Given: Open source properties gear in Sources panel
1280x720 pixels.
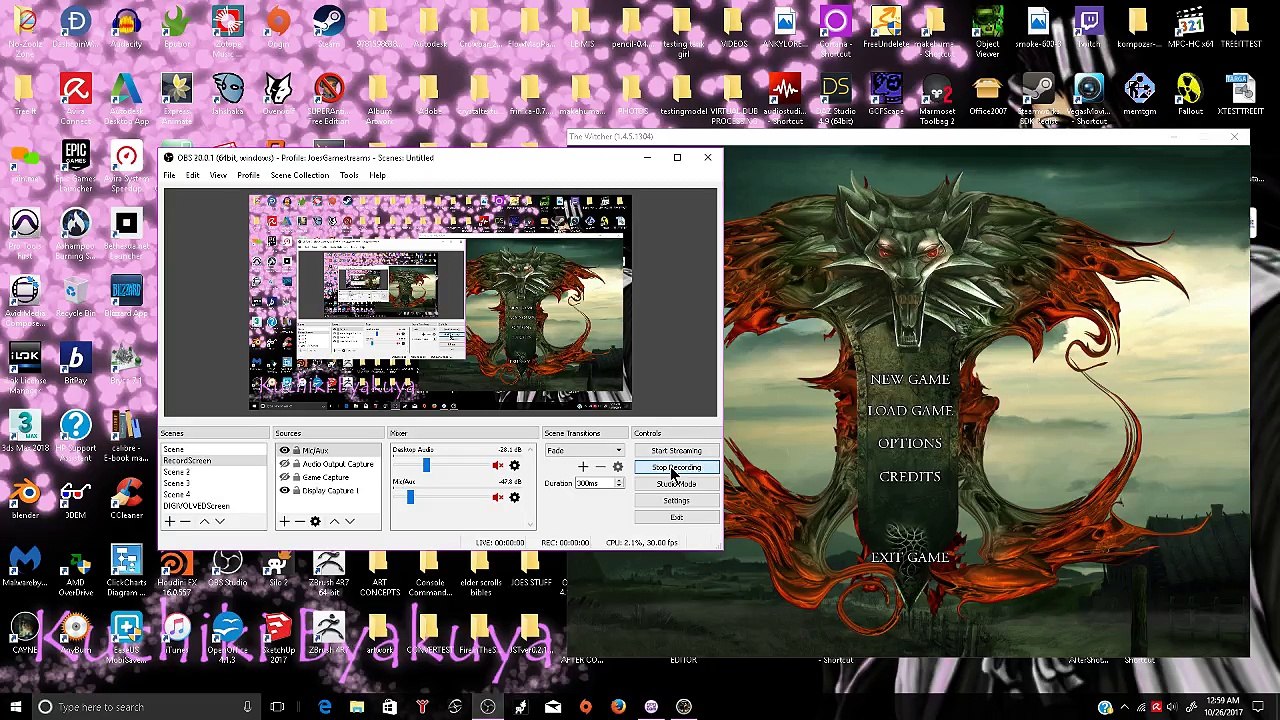Looking at the screenshot, I should pos(315,521).
